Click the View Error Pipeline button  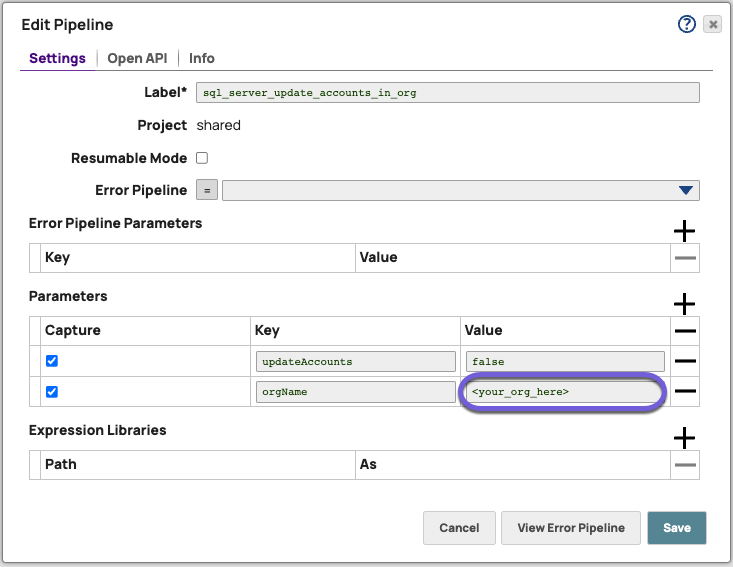point(571,528)
